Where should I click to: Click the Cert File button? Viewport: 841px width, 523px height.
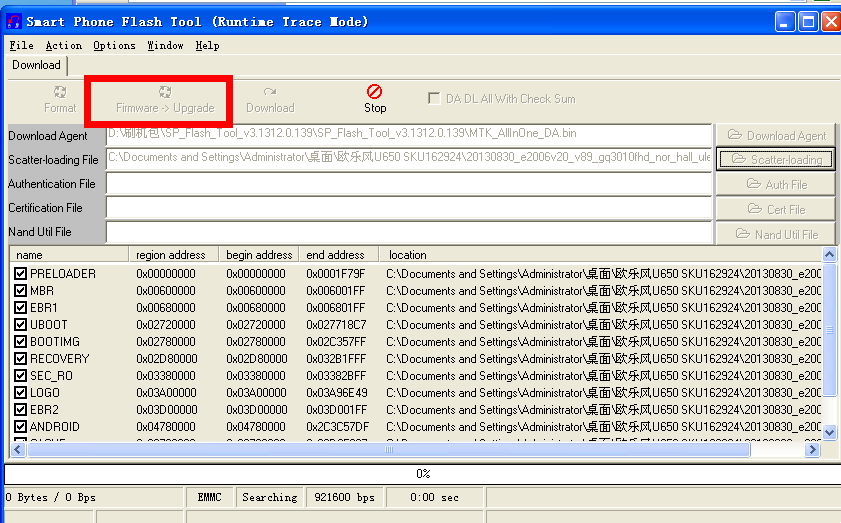776,209
